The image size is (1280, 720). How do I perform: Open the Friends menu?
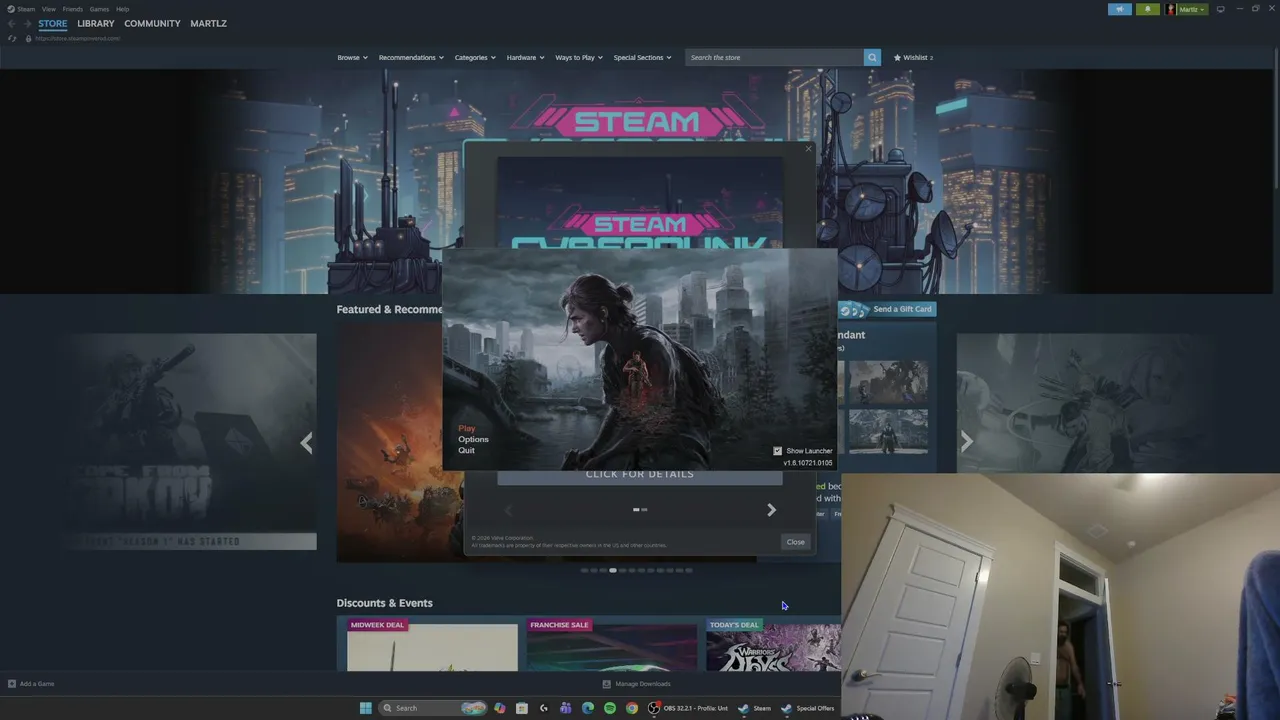[72, 9]
